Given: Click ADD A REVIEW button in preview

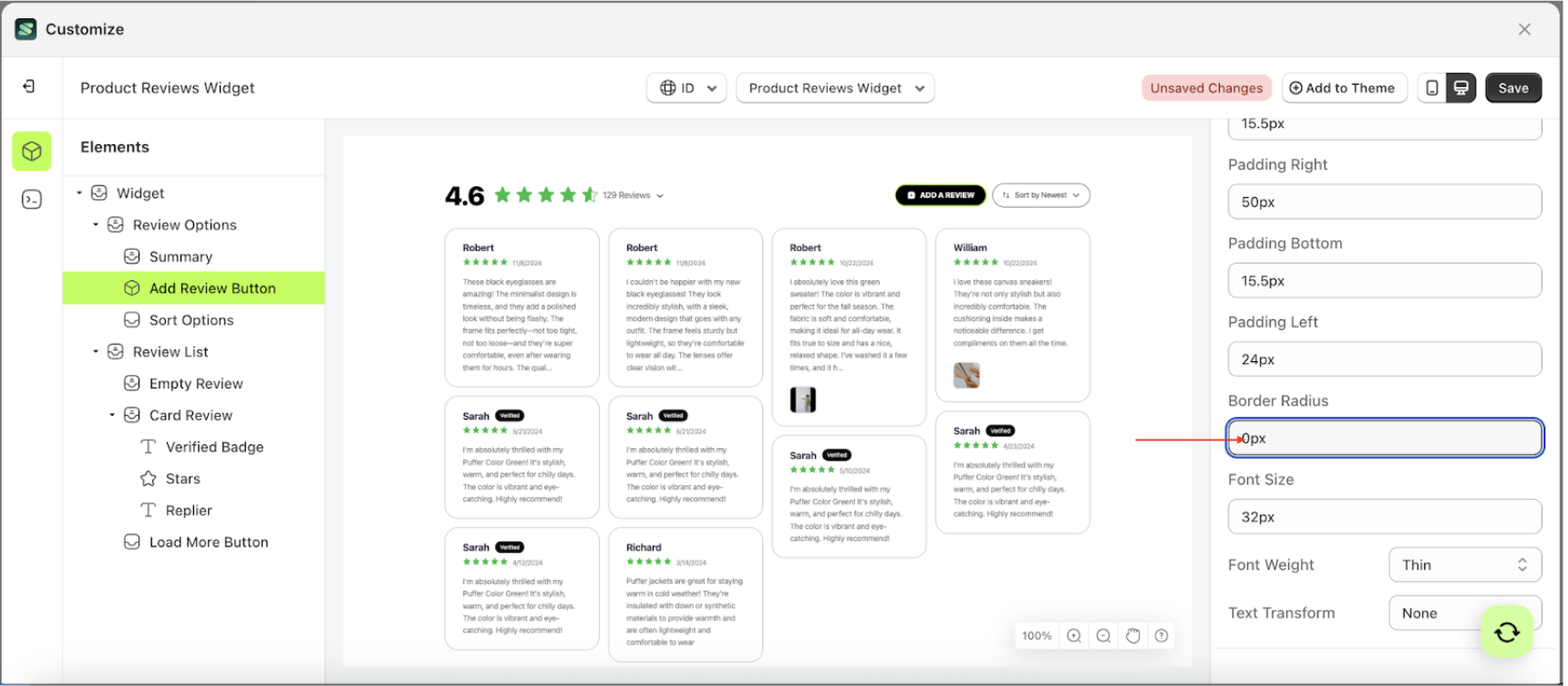Looking at the screenshot, I should point(941,195).
